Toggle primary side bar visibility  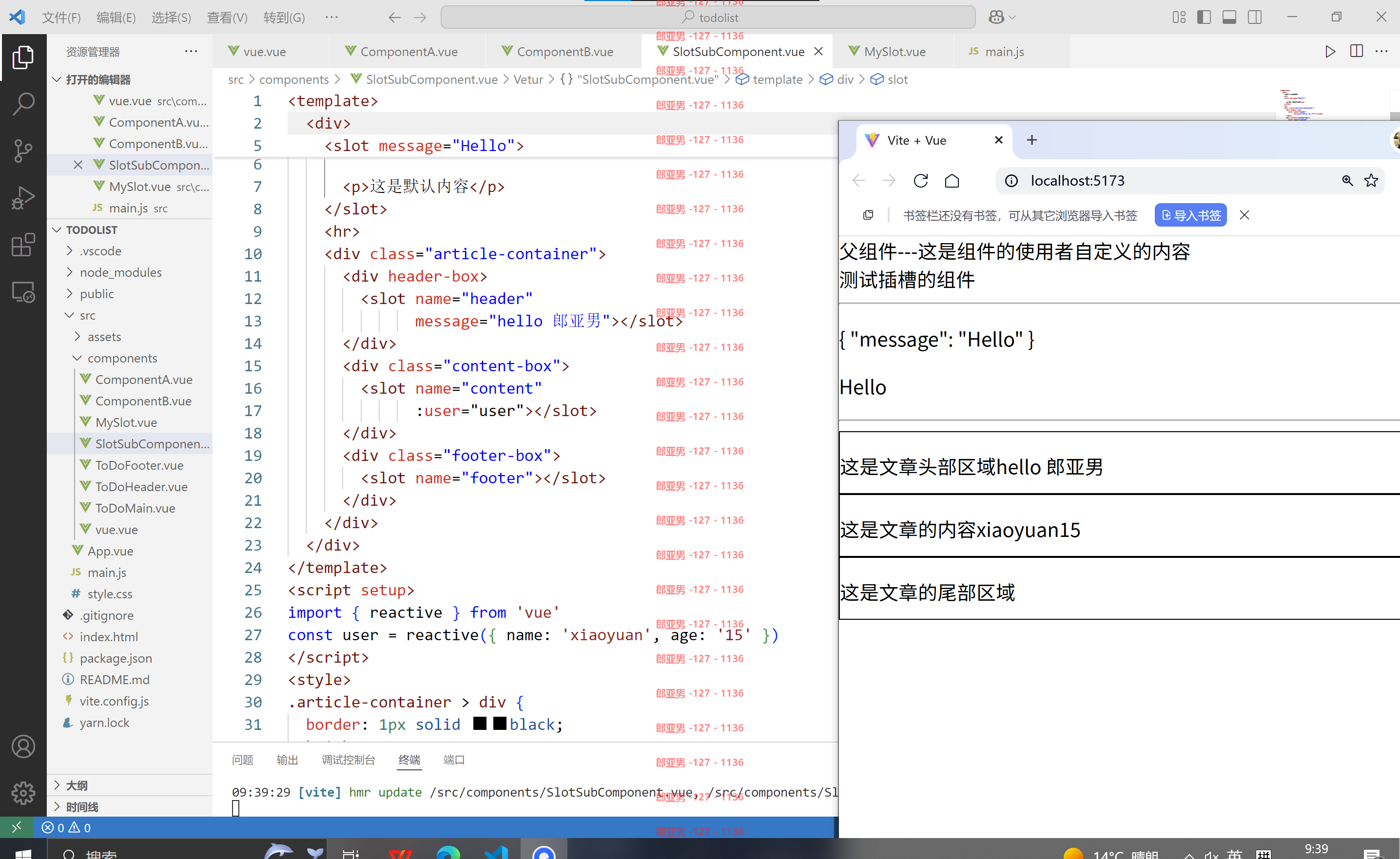pos(1204,18)
